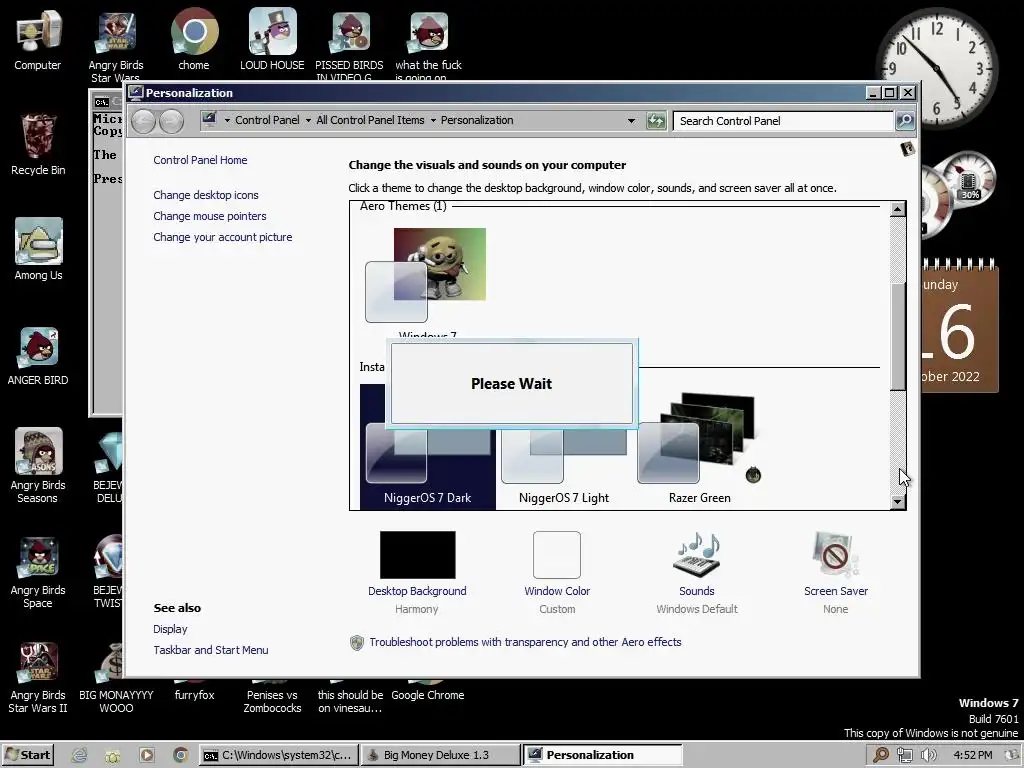
Task: Open the 'chome' desktop shortcut
Action: pos(194,39)
